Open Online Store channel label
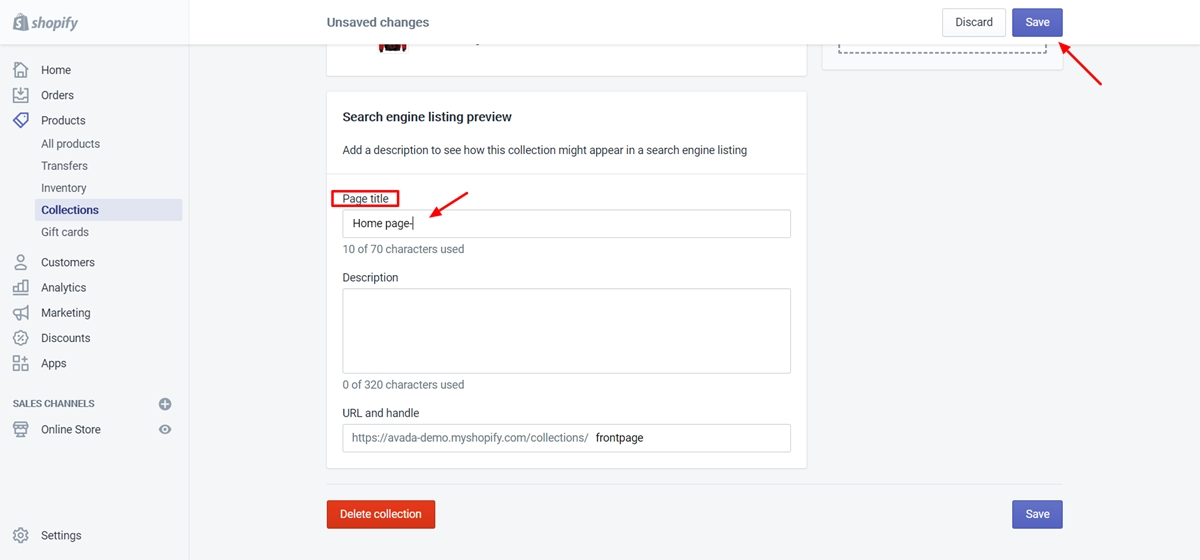The image size is (1200, 560). point(71,429)
